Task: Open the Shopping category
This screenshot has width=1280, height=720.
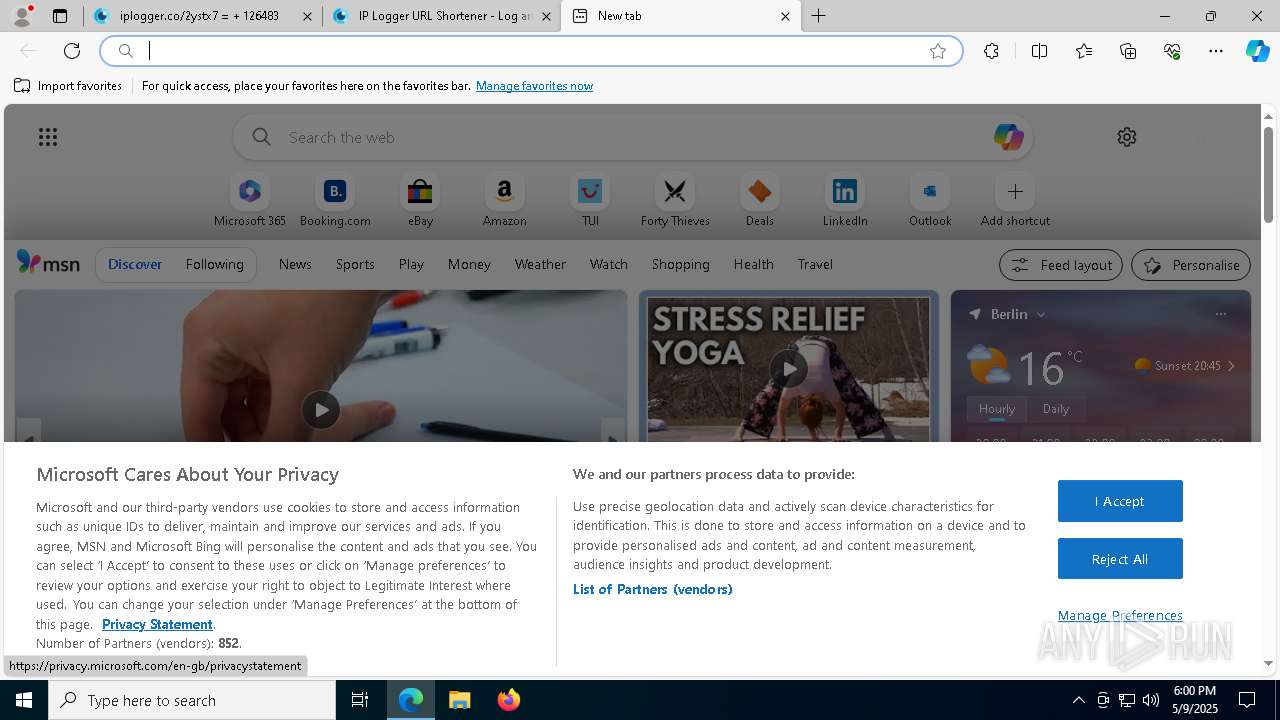Action: (x=680, y=264)
